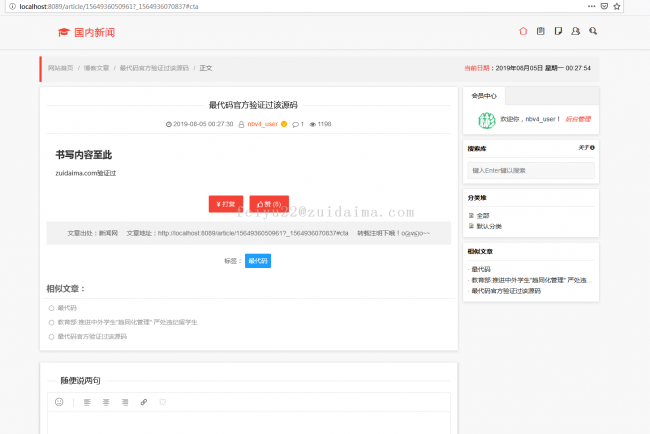The width and height of the screenshot is (650, 434).
Task: Center-align text in the comment editor
Action: [x=105, y=402]
